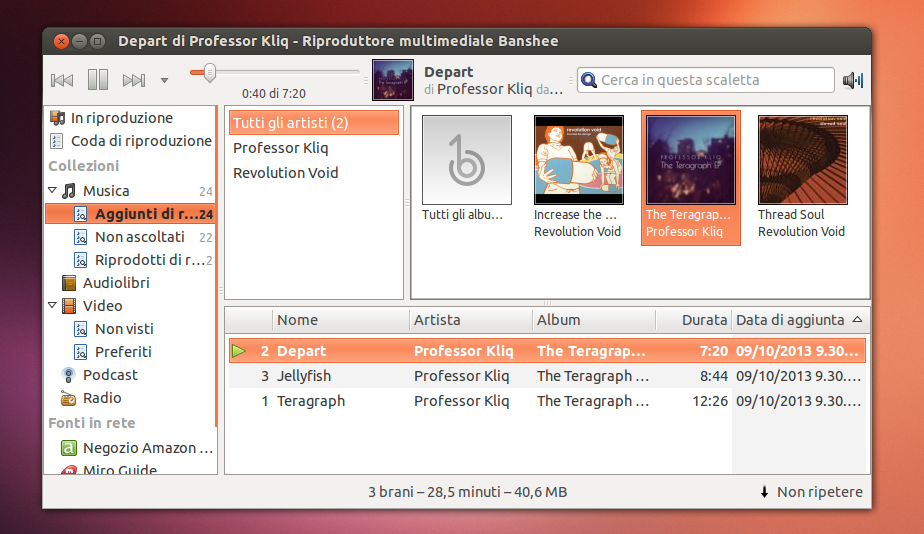Screen dimensions: 924x534
Task: Collapse the Musica tree arrow
Action: (52, 190)
